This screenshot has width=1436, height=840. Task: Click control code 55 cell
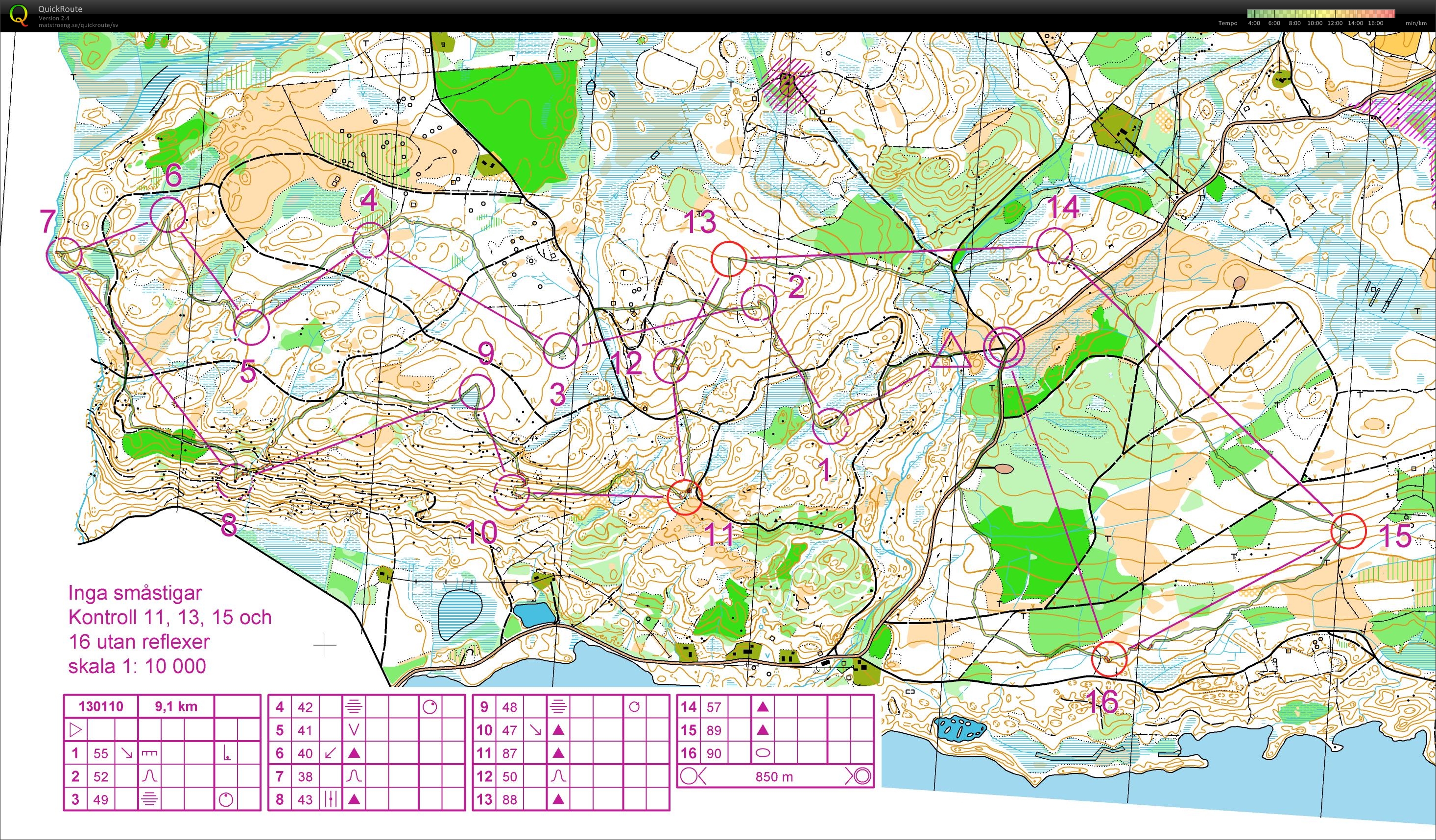[101, 753]
